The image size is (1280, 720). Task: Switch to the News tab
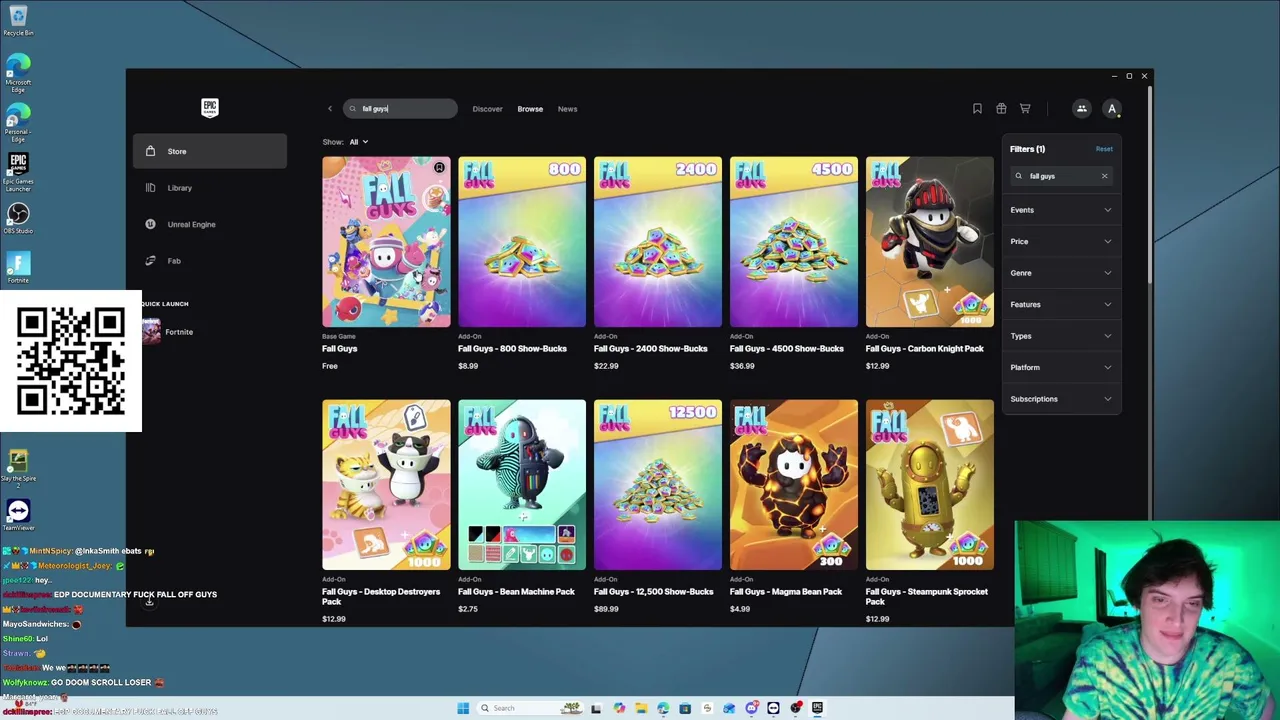pos(567,109)
